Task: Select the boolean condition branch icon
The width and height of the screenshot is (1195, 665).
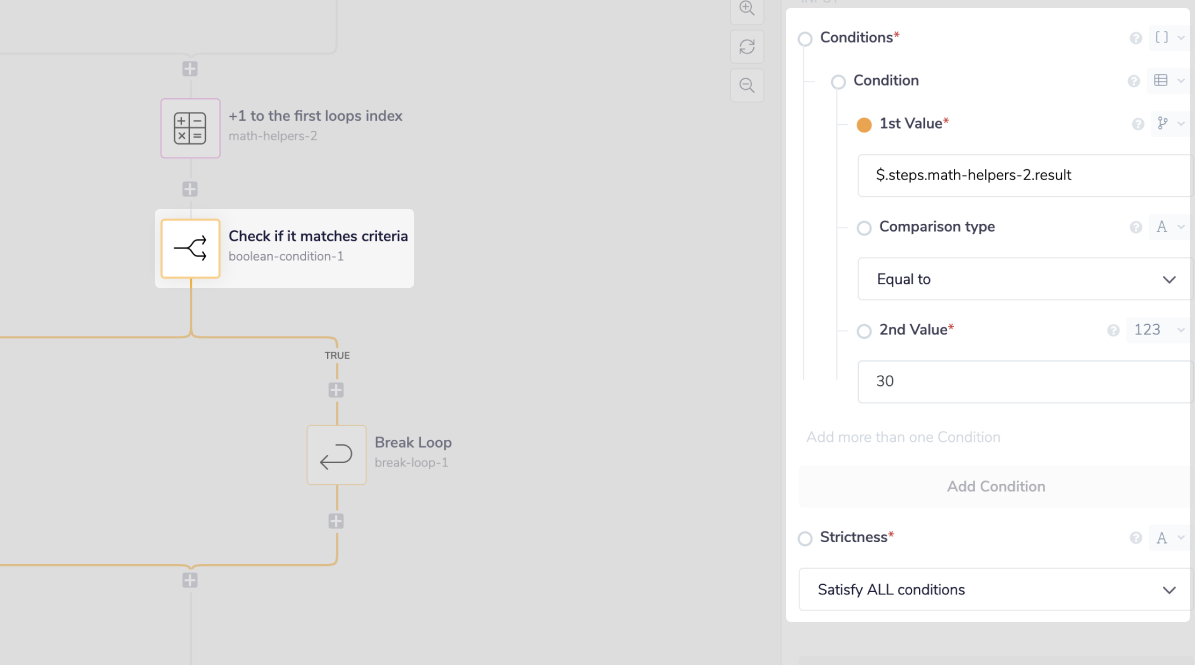Action: [x=190, y=249]
